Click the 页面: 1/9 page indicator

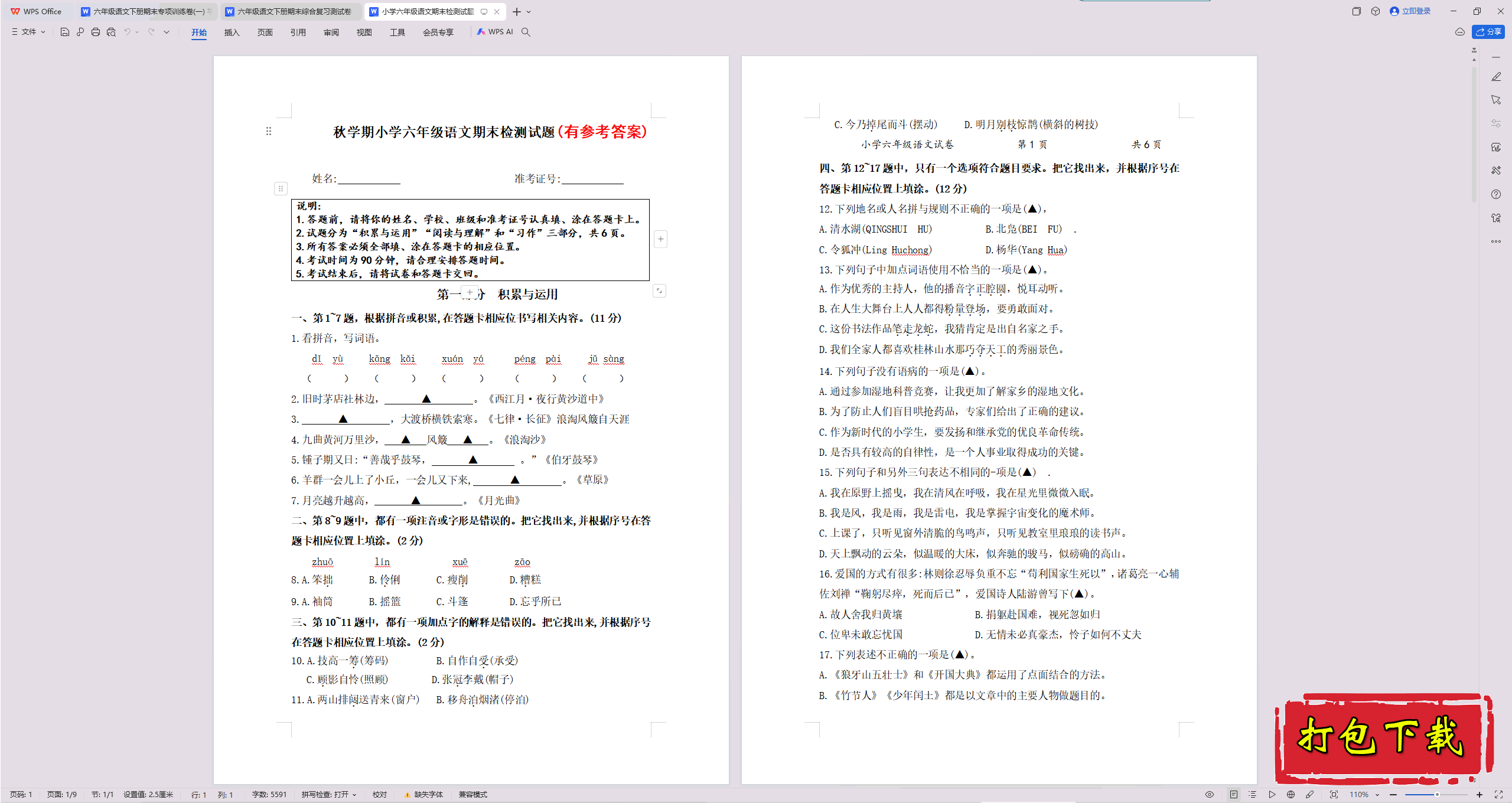pos(62,795)
